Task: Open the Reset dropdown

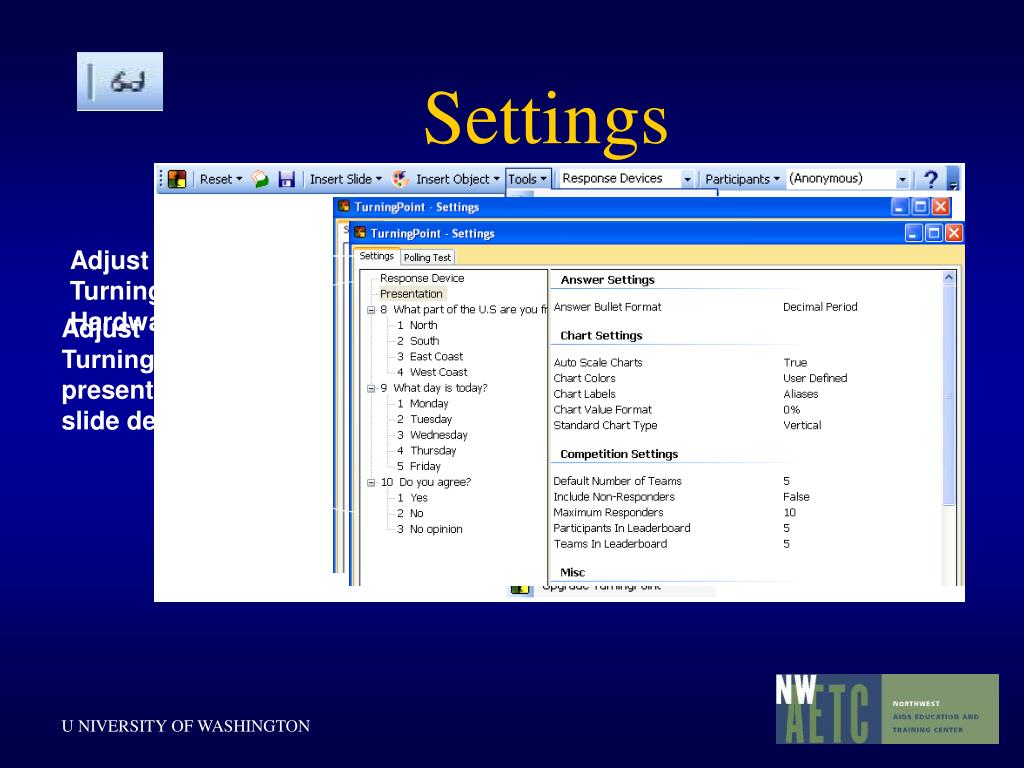Action: (x=221, y=179)
